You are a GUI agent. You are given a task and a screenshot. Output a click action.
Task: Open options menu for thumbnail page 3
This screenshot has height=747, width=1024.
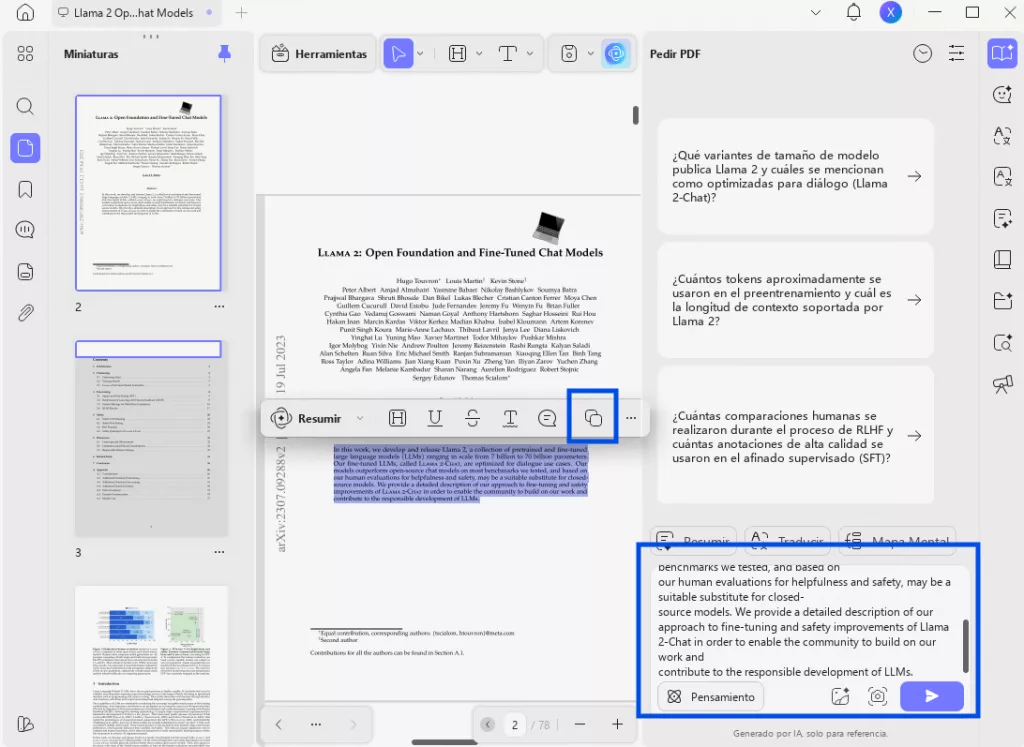click(x=219, y=552)
